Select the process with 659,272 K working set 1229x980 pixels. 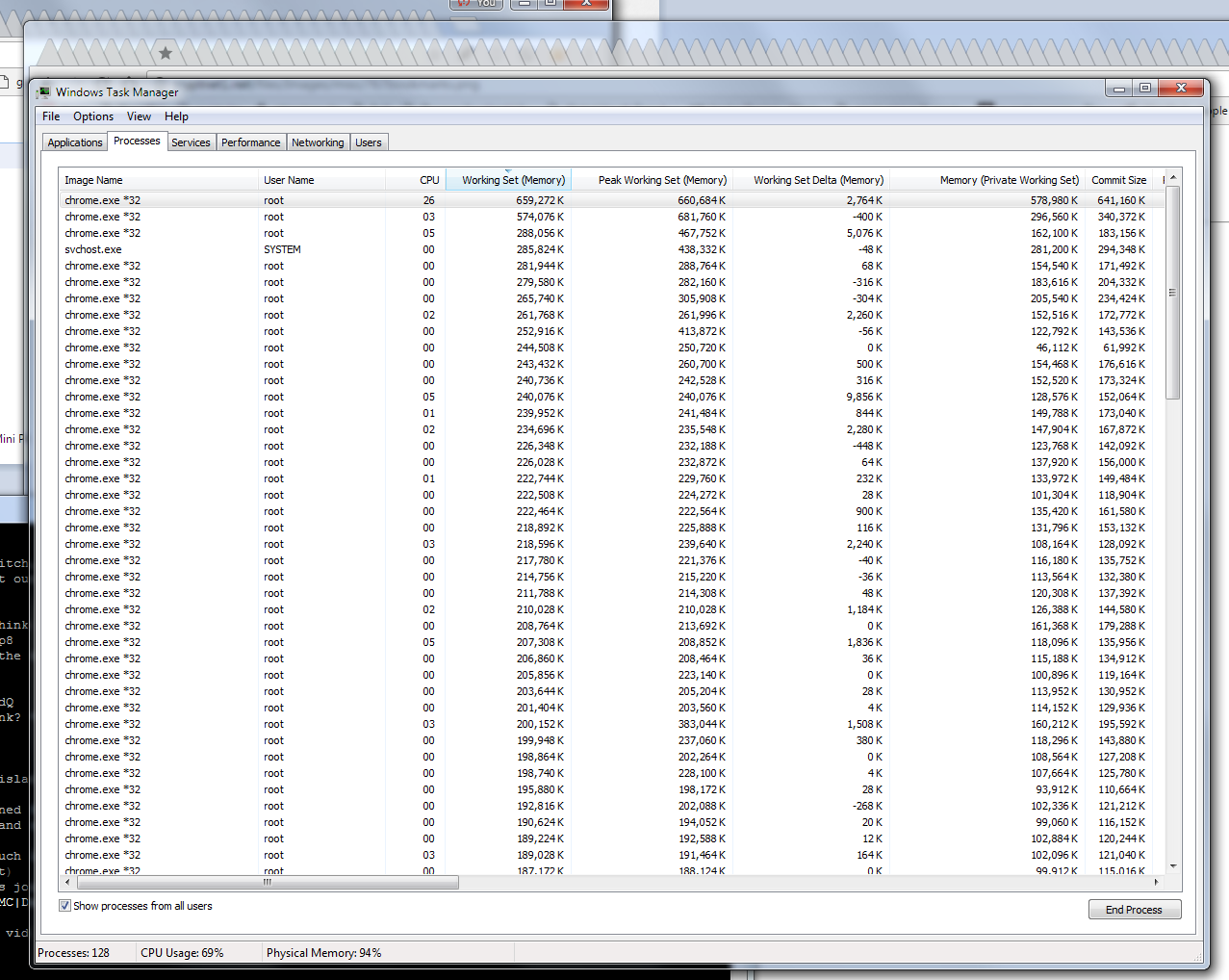pyautogui.click(x=611, y=200)
